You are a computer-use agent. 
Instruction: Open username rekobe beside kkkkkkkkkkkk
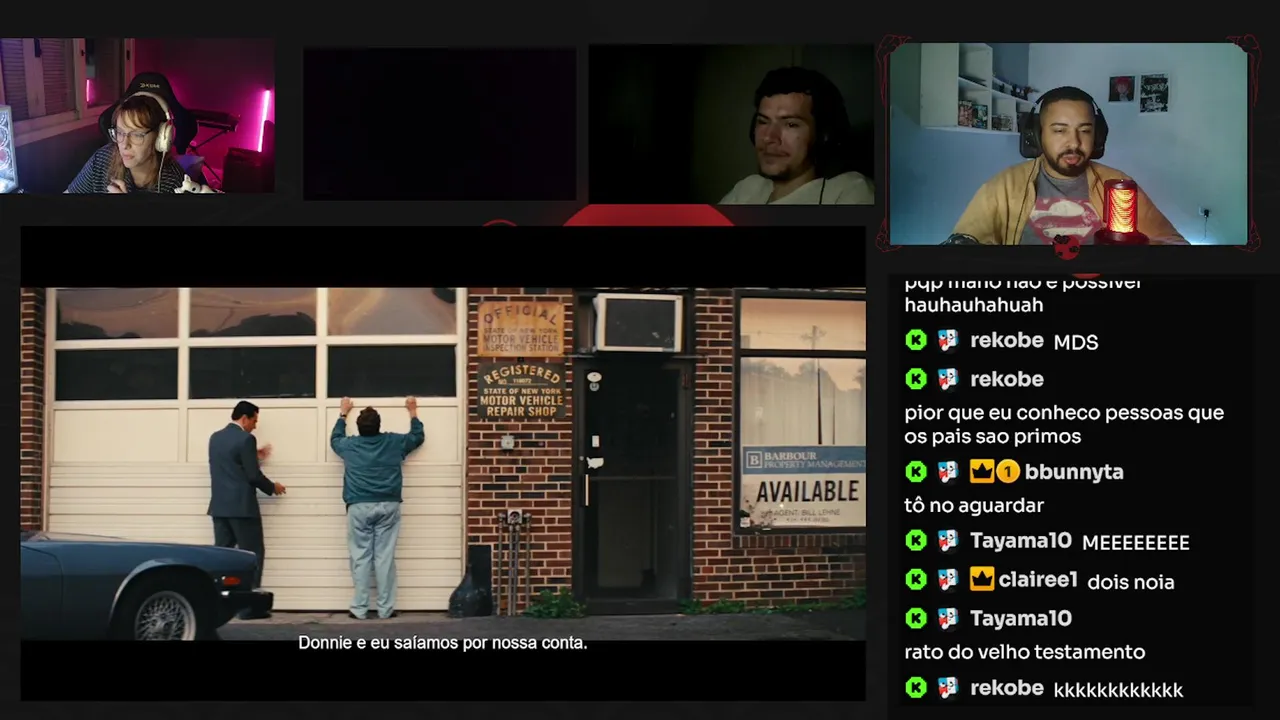coord(1006,687)
